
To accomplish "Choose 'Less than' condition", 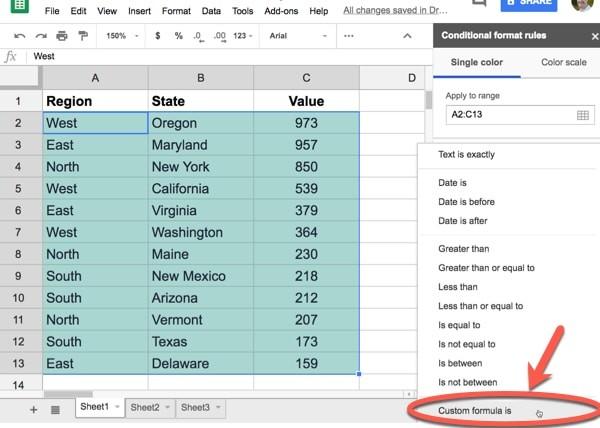I will 458,287.
